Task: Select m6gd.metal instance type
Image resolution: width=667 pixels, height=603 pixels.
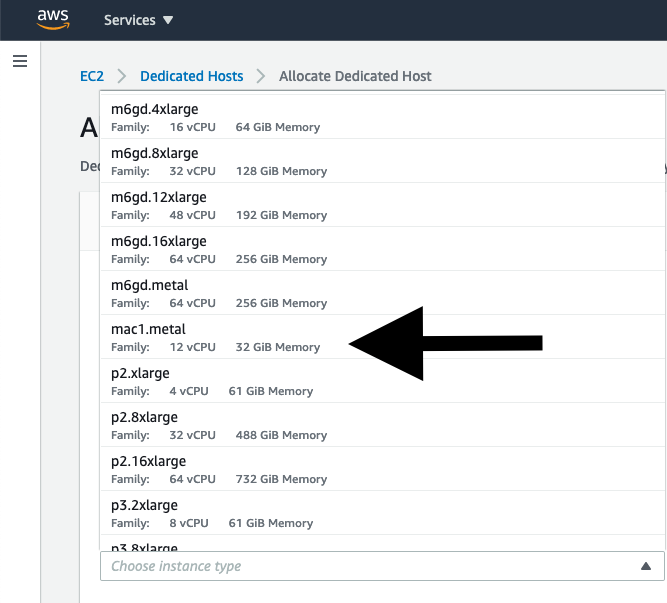Action: tap(382, 293)
